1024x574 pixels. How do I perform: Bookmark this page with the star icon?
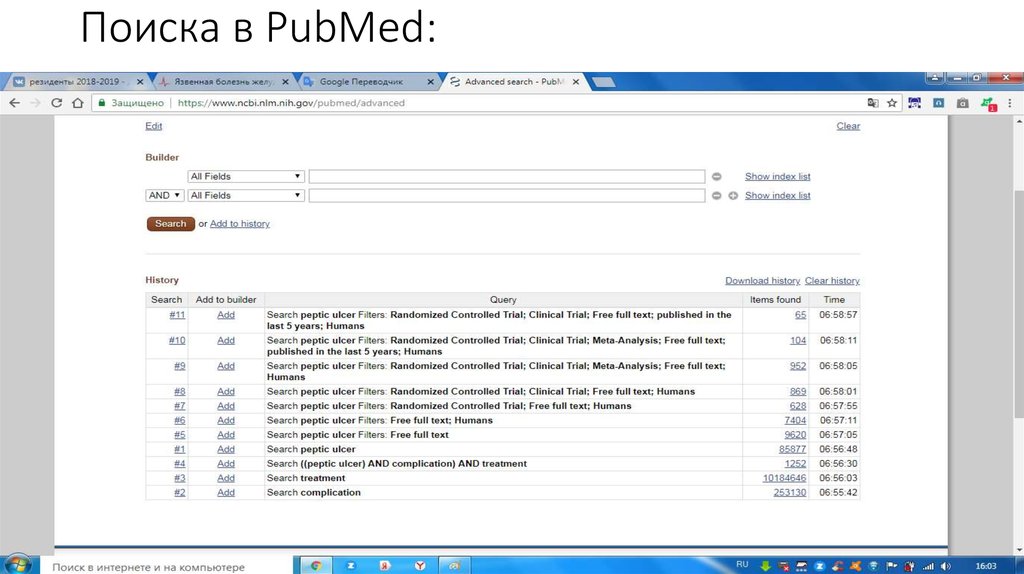tap(892, 103)
